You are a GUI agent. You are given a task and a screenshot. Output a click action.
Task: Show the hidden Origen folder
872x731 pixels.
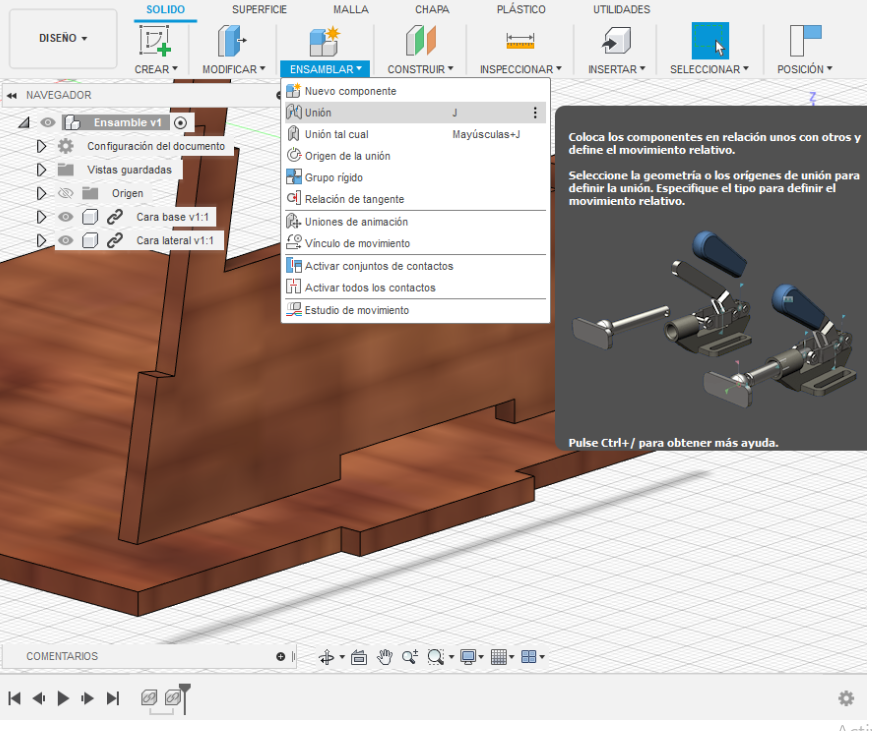[66, 194]
